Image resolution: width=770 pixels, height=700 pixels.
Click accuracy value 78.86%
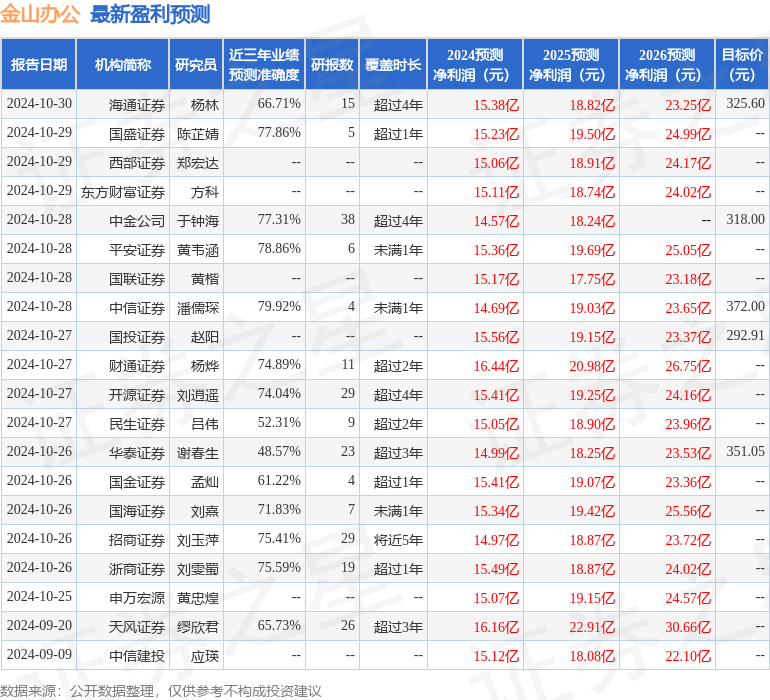pyautogui.click(x=279, y=249)
